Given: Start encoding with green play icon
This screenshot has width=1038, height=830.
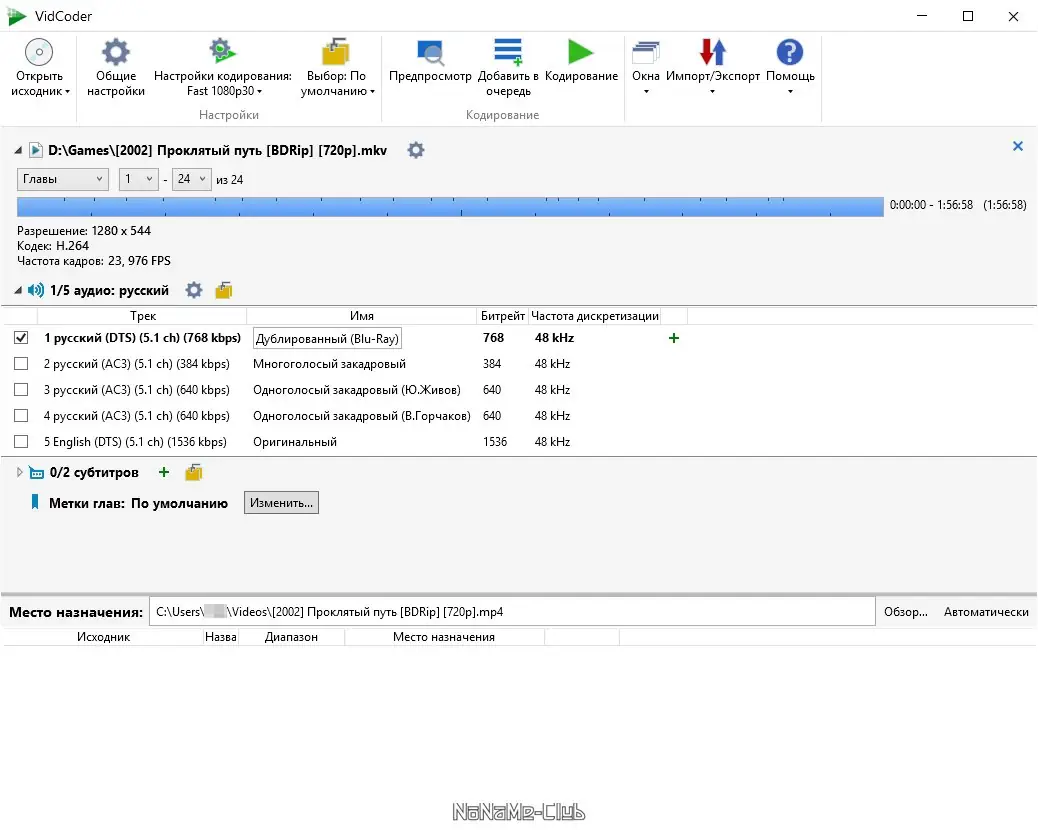Looking at the screenshot, I should click(581, 52).
